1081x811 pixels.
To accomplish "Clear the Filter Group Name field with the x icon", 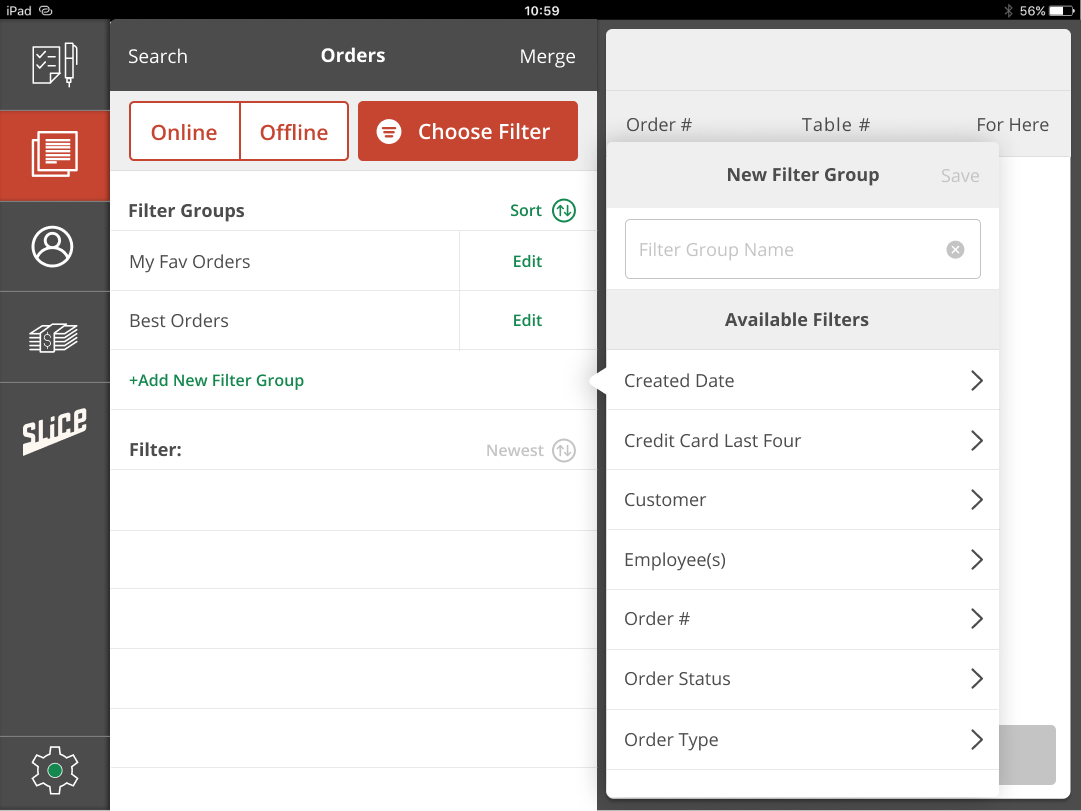I will pyautogui.click(x=955, y=249).
